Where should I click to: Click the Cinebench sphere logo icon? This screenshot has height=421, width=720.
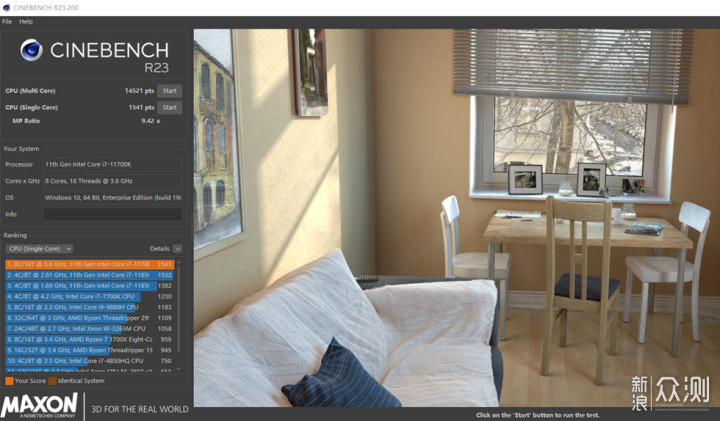tap(31, 50)
